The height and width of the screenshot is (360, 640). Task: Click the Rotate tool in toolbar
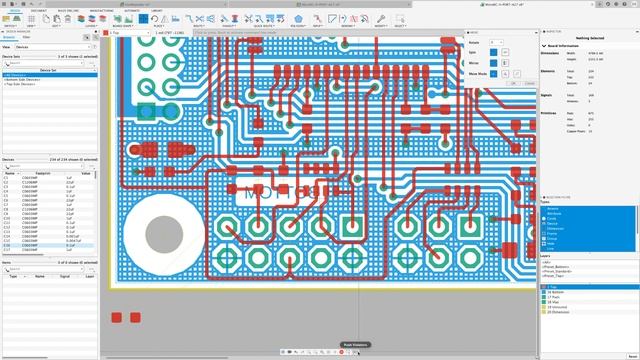154,19
